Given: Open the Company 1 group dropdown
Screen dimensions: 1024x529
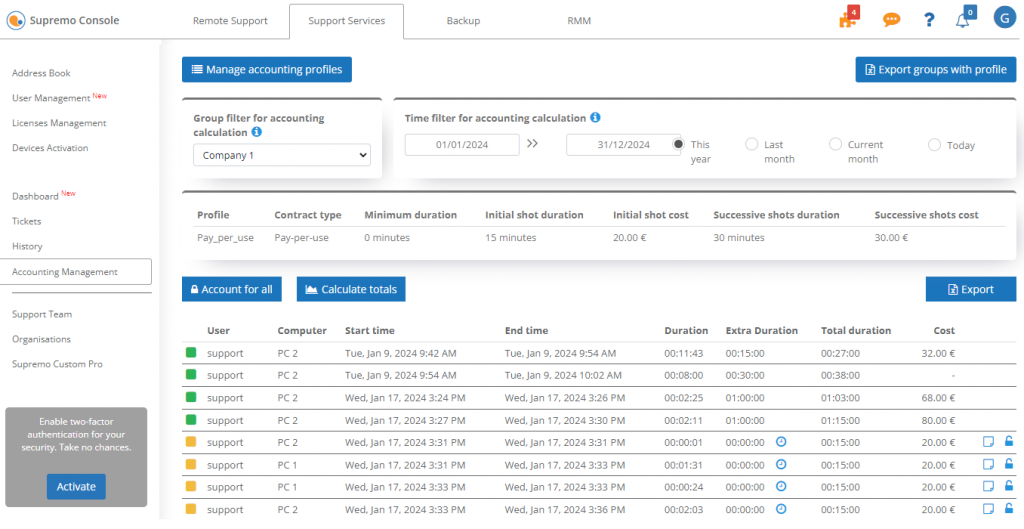Looking at the screenshot, I should point(281,155).
